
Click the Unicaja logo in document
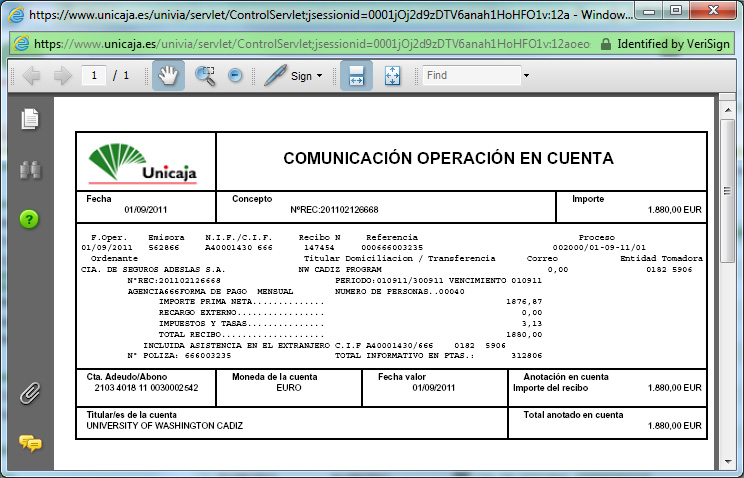click(x=143, y=163)
